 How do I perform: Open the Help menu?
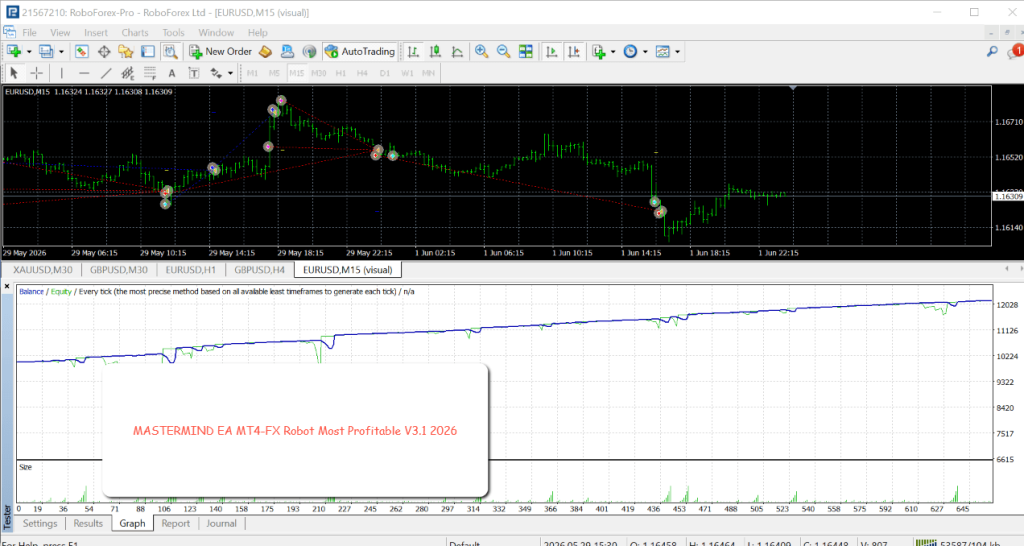257,33
